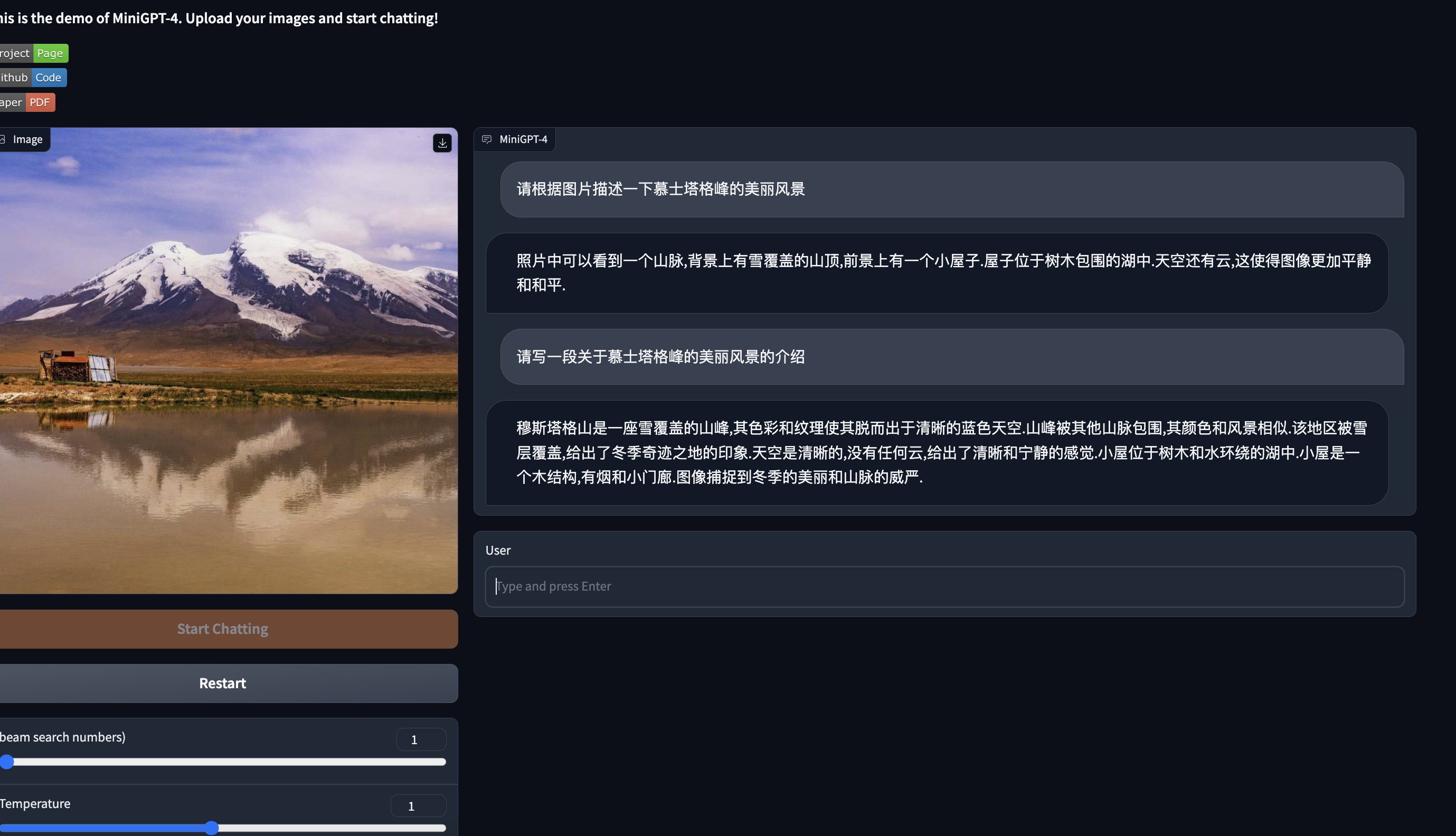Click the MiniGPT-4 chat panel label

pyautogui.click(x=523, y=139)
